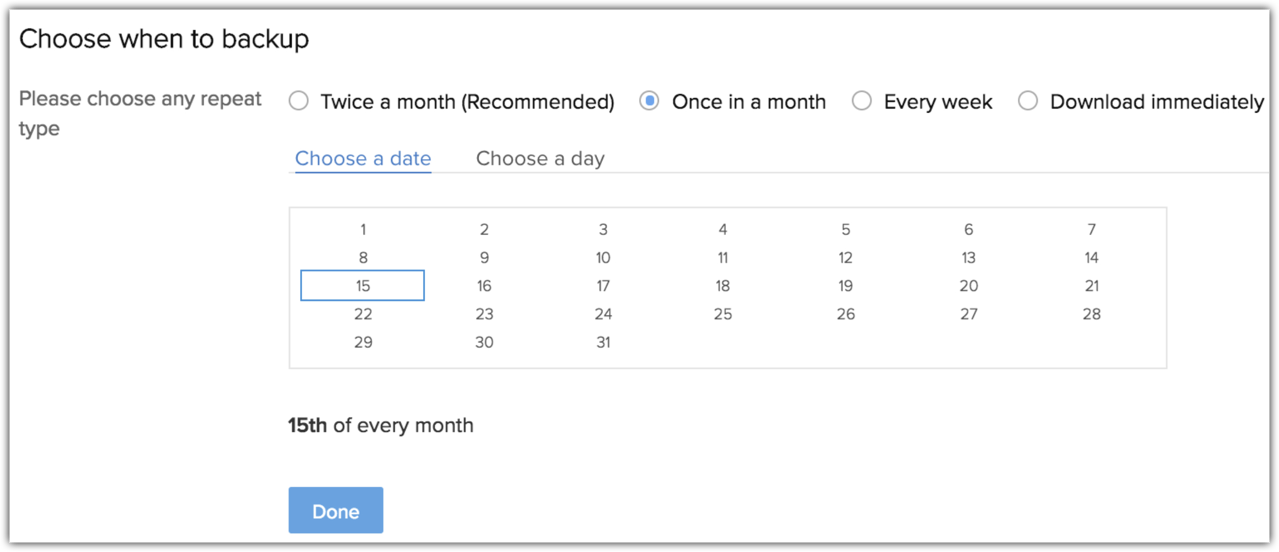This screenshot has width=1279, height=552.
Task: Switch to the Choose a date tab
Action: pyautogui.click(x=363, y=158)
